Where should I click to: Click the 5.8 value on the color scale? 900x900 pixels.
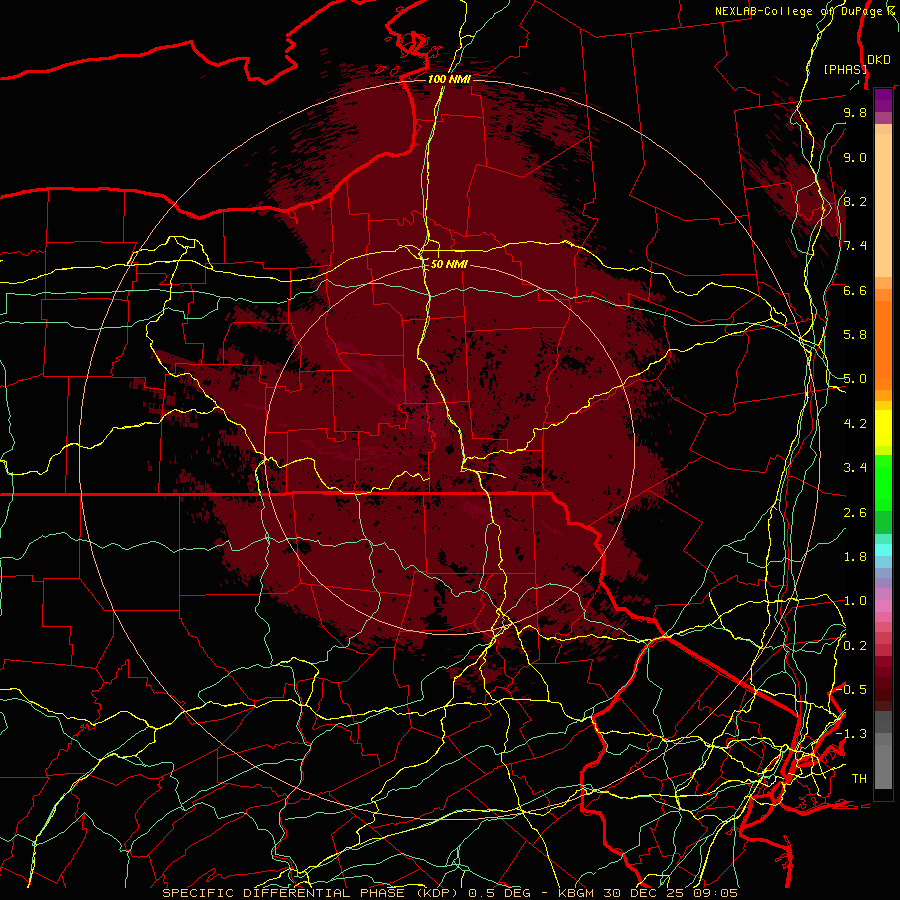click(x=855, y=335)
